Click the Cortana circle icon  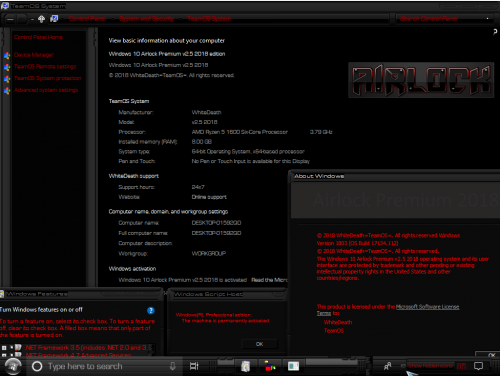pos(37,366)
